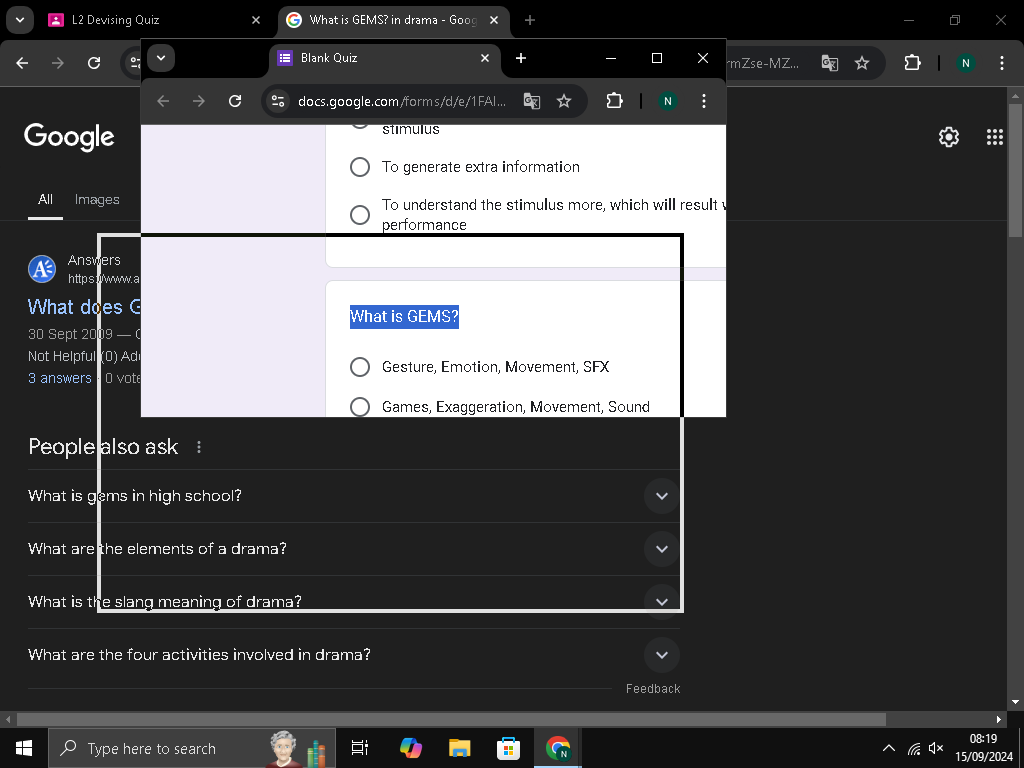1024x768 pixels.
Task: Open profile N avatar in Blank Quiz window
Action: [667, 101]
